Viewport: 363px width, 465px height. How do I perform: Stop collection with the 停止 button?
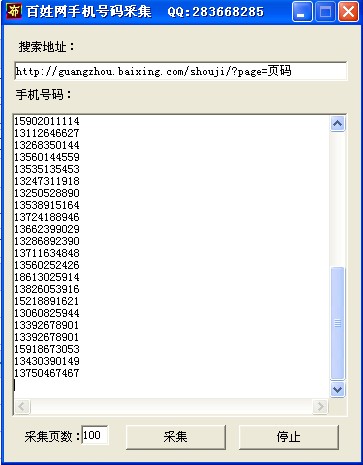pos(289,437)
